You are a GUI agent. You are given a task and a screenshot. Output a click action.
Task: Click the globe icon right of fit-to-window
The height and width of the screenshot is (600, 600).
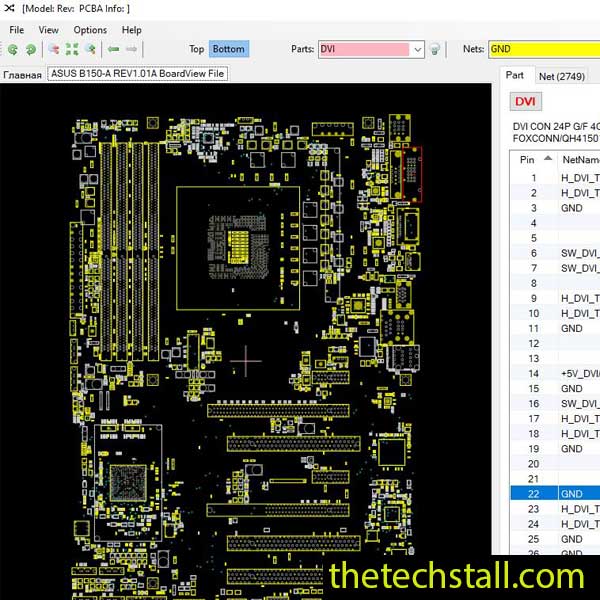click(90, 49)
